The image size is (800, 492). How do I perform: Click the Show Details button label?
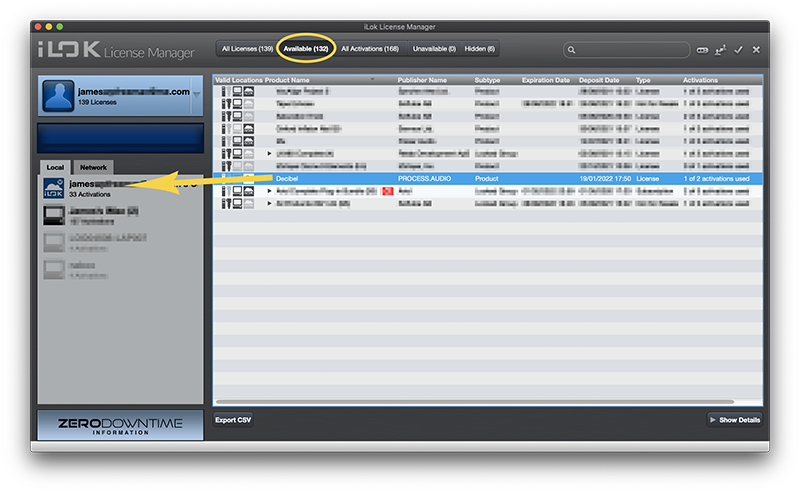pos(739,420)
